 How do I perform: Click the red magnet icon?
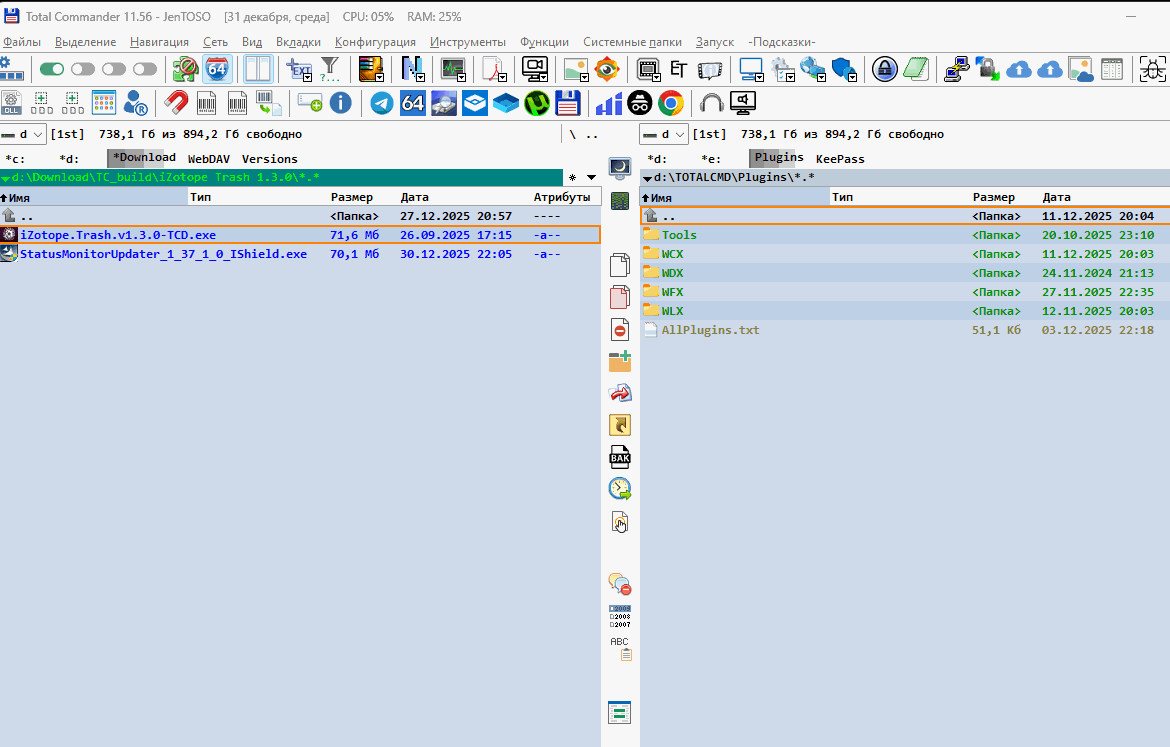(x=176, y=103)
